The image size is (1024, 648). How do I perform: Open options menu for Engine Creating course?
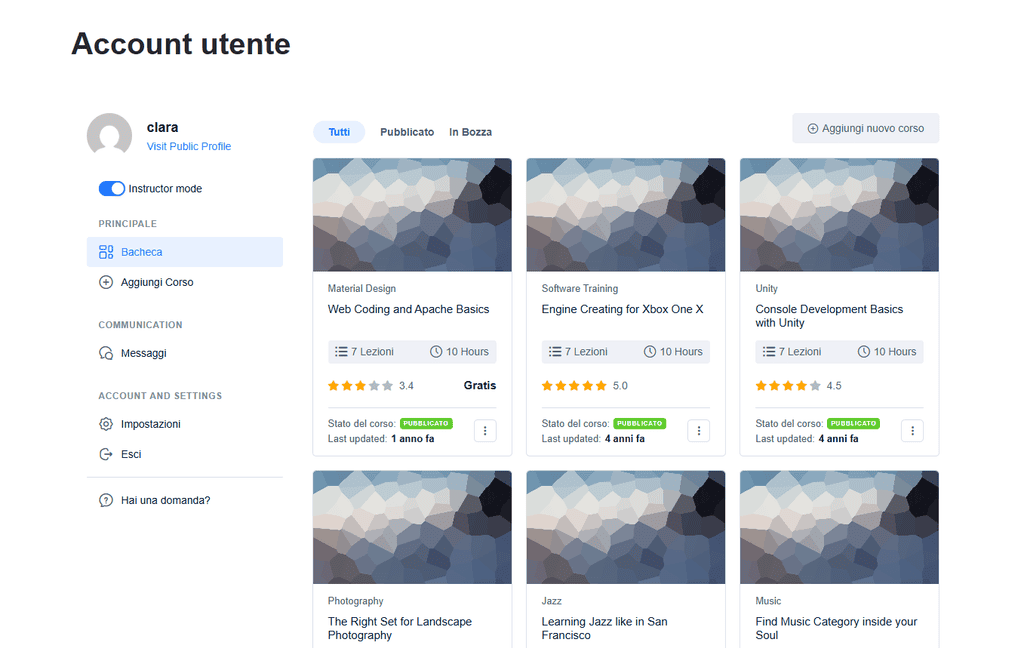point(699,430)
